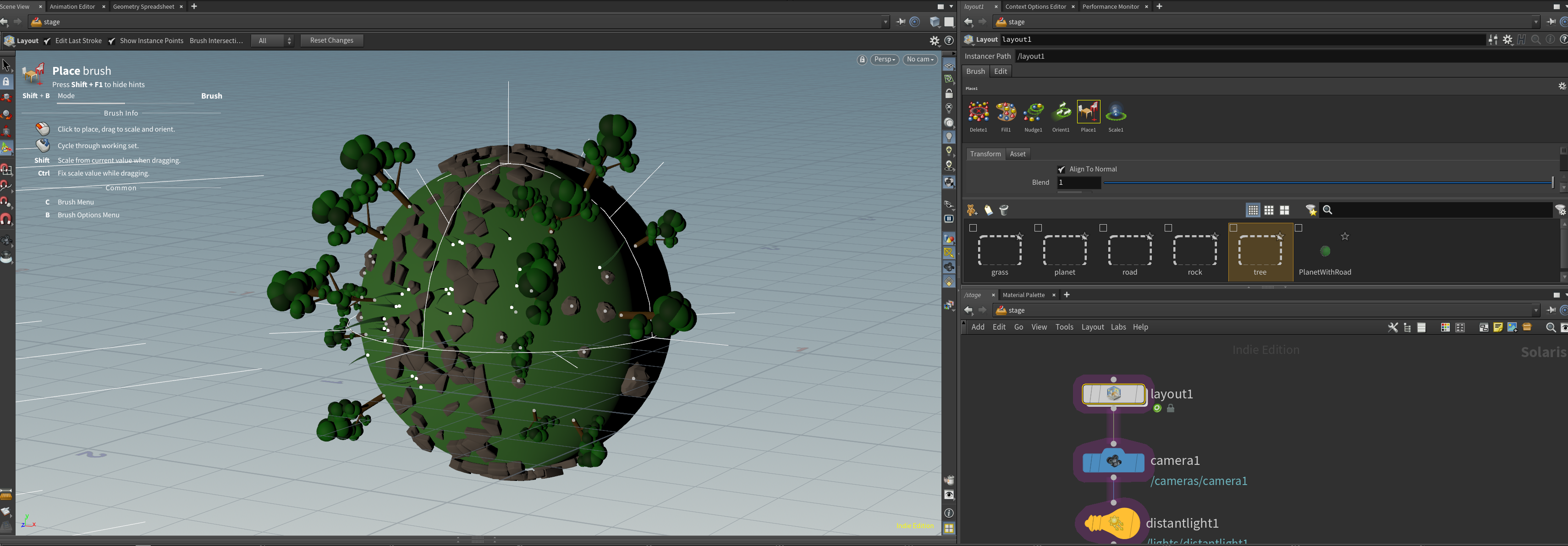Toggle the Align To Normal checkbox

click(1062, 169)
